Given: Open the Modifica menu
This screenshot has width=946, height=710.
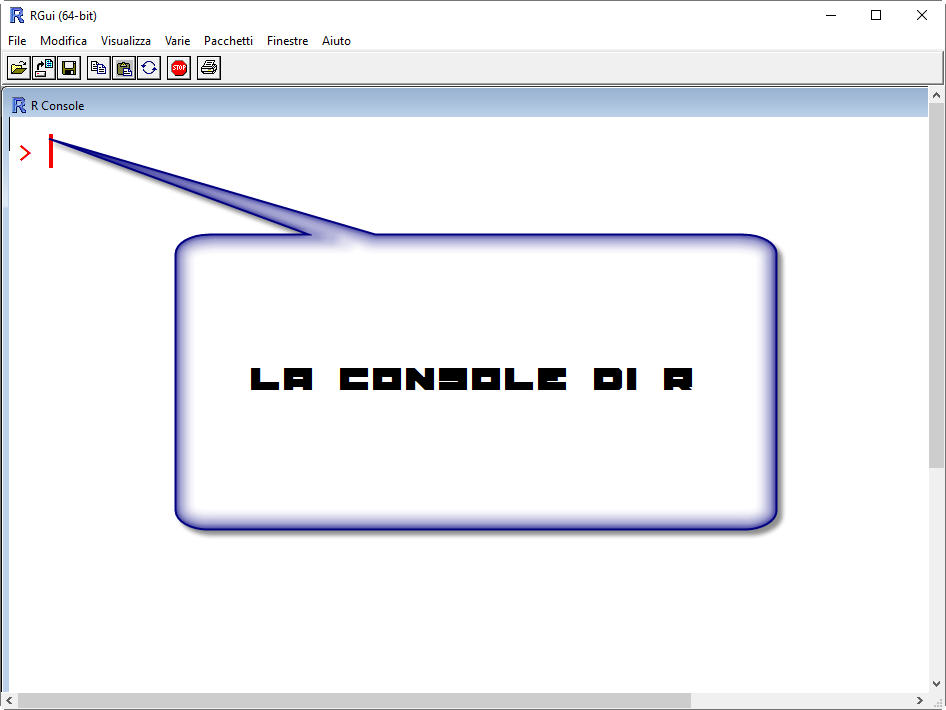Looking at the screenshot, I should (x=63, y=41).
